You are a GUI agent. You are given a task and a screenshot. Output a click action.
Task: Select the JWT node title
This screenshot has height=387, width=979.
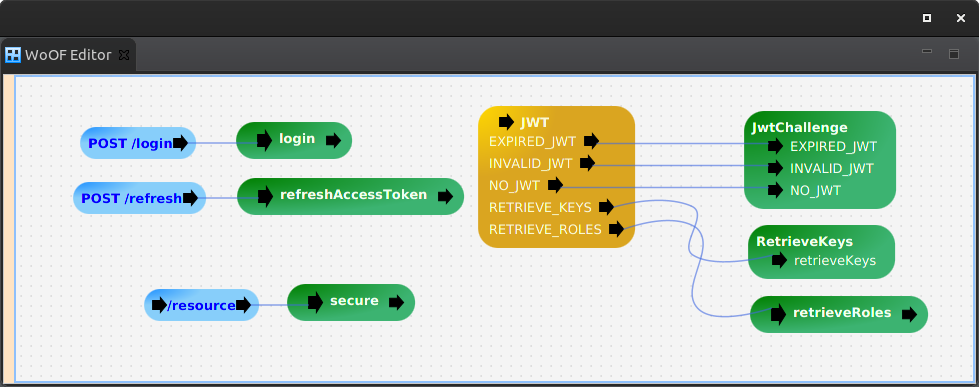pyautogui.click(x=534, y=122)
